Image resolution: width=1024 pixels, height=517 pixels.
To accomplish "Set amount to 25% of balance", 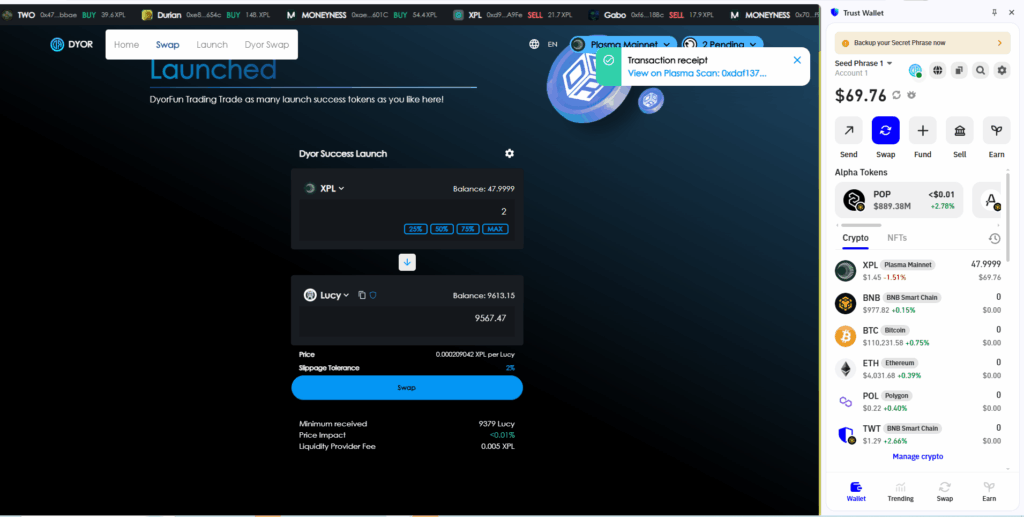I will pos(415,229).
